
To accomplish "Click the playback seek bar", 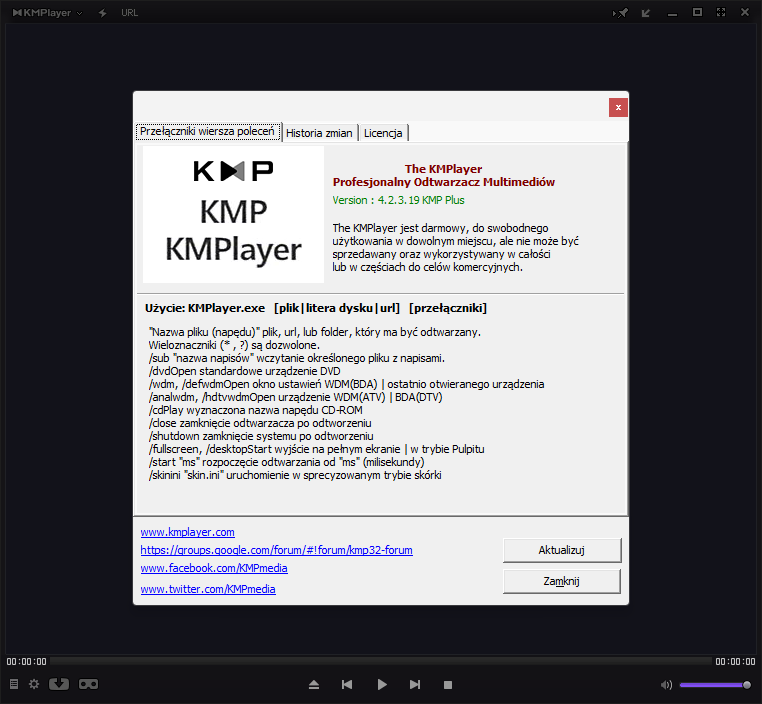I will point(381,661).
